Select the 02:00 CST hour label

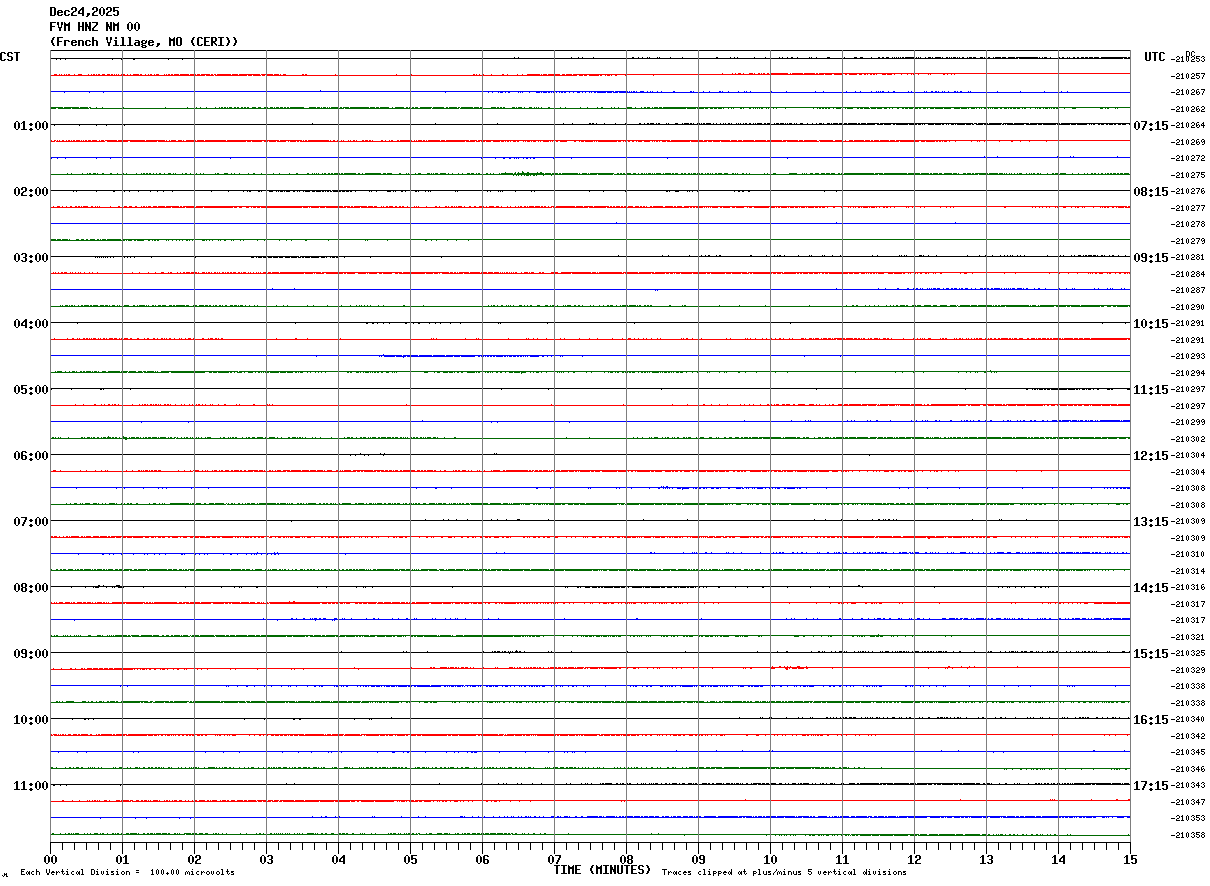click(x=31, y=191)
